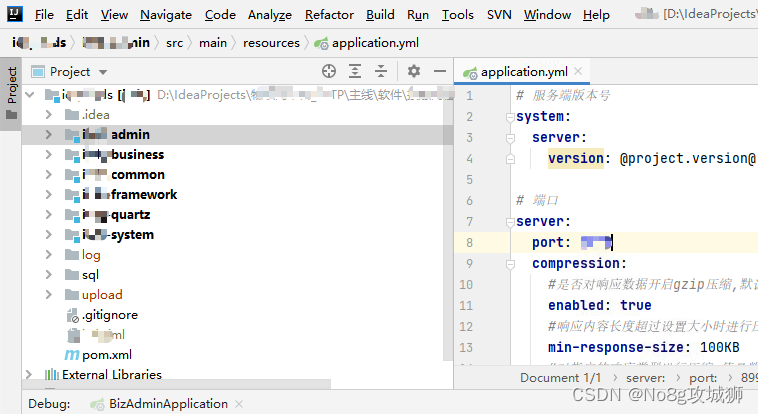Click on 'enabled: true' in editor

click(x=599, y=305)
